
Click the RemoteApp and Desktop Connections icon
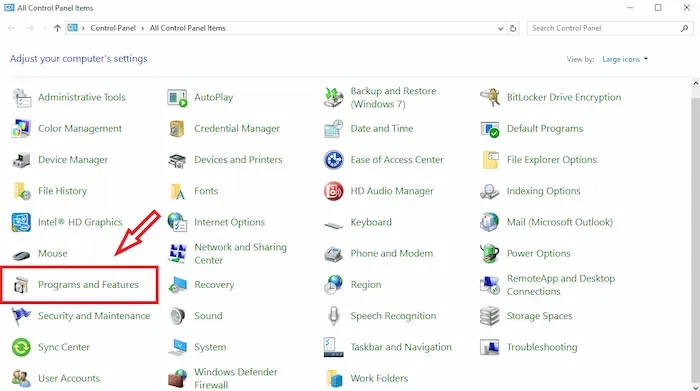click(x=490, y=285)
